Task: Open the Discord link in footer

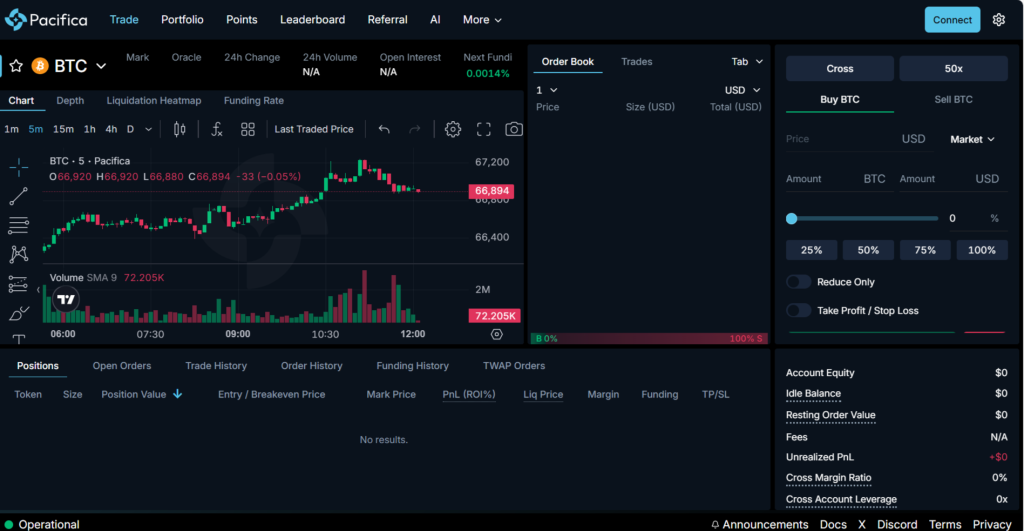Action: (x=897, y=524)
